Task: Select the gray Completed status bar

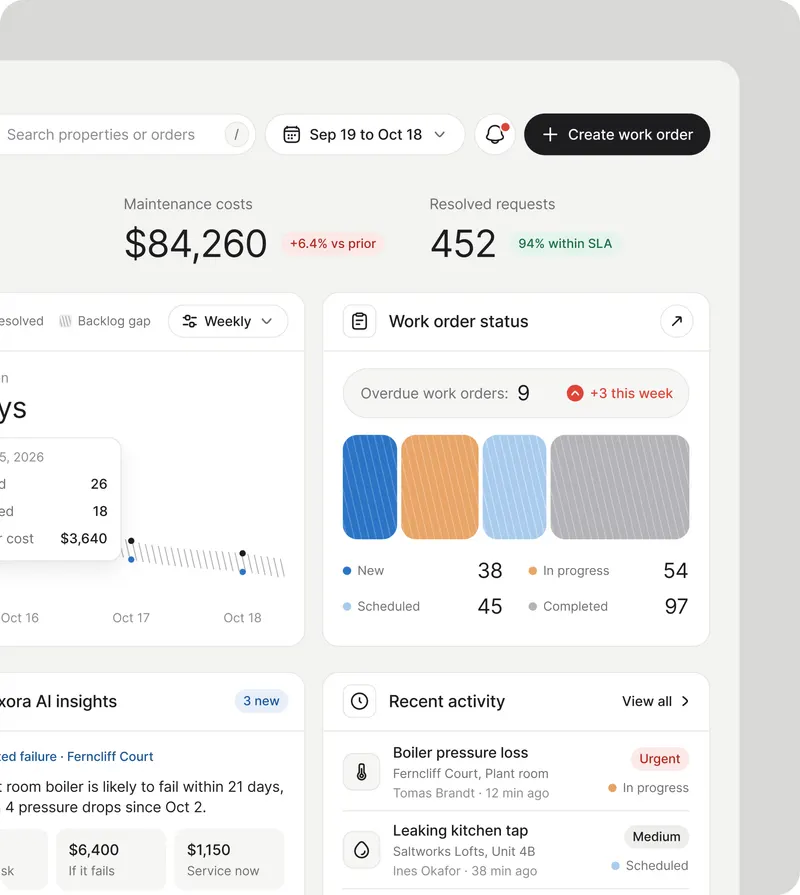Action: 620,487
